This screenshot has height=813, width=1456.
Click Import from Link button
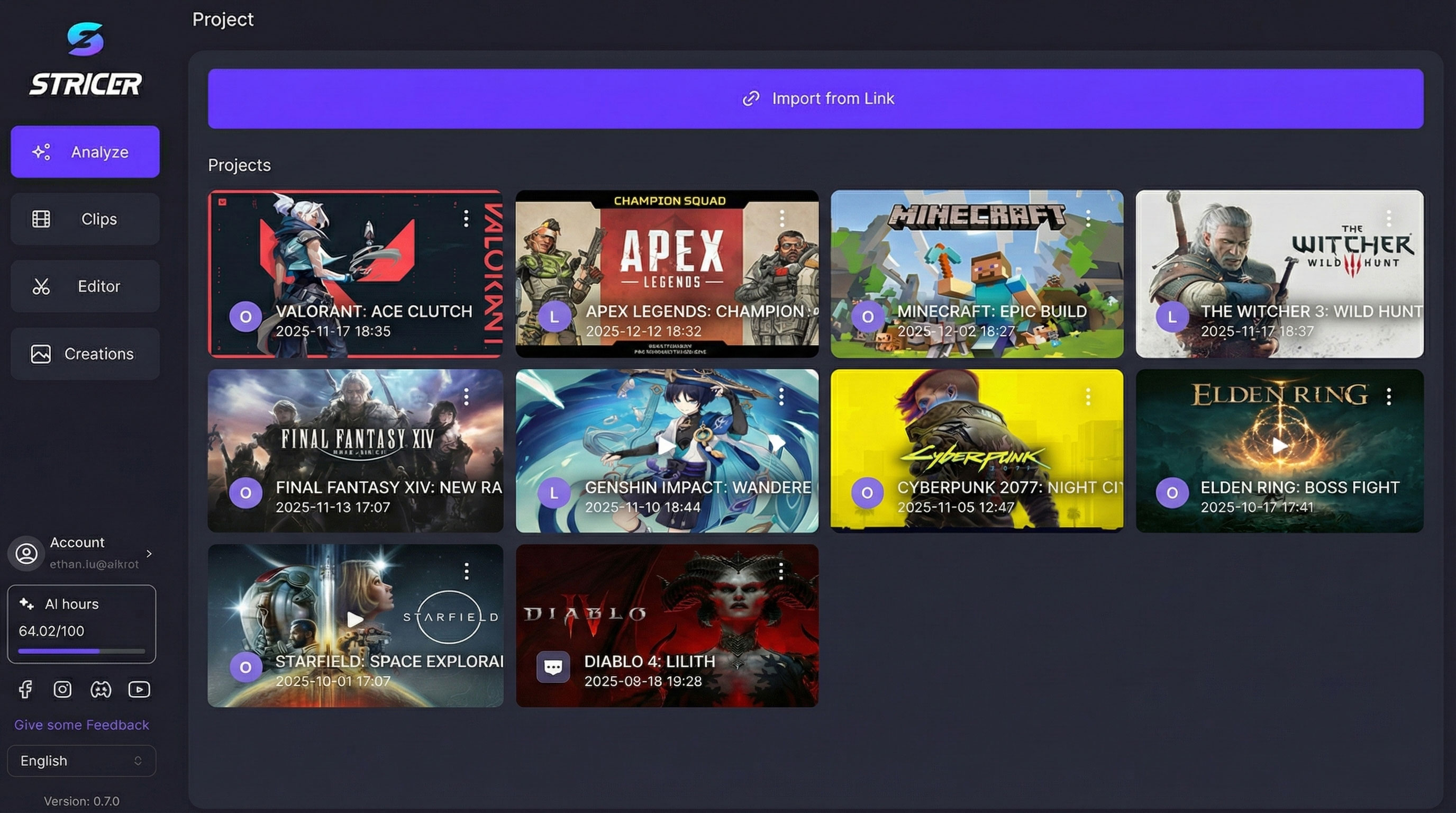click(816, 99)
